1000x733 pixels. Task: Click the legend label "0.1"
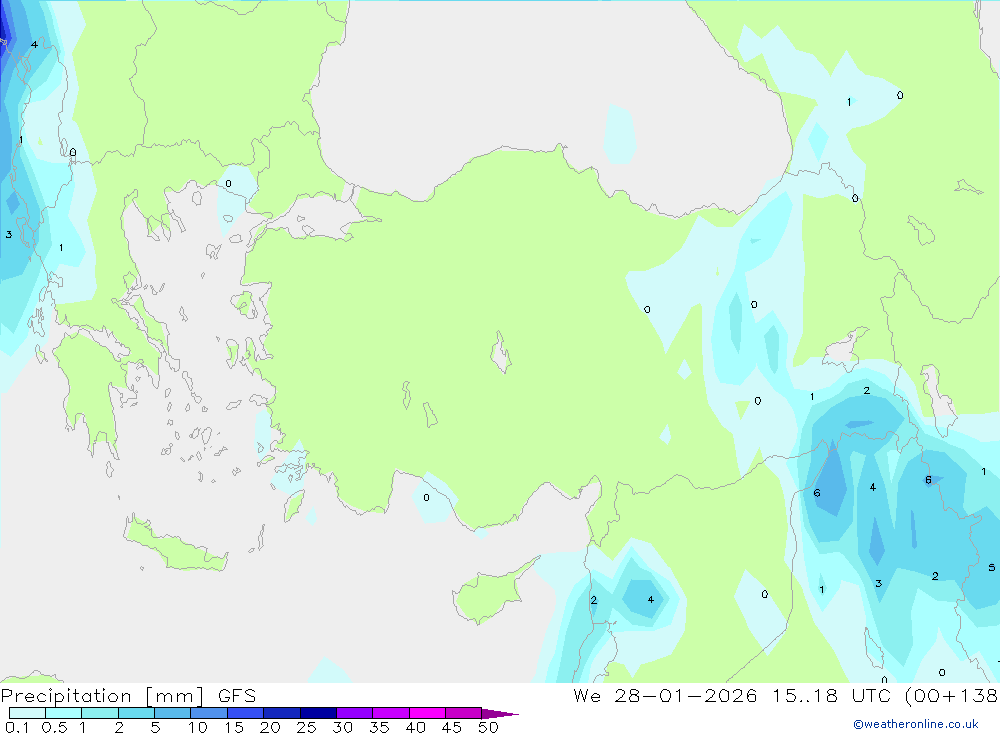tap(17, 727)
